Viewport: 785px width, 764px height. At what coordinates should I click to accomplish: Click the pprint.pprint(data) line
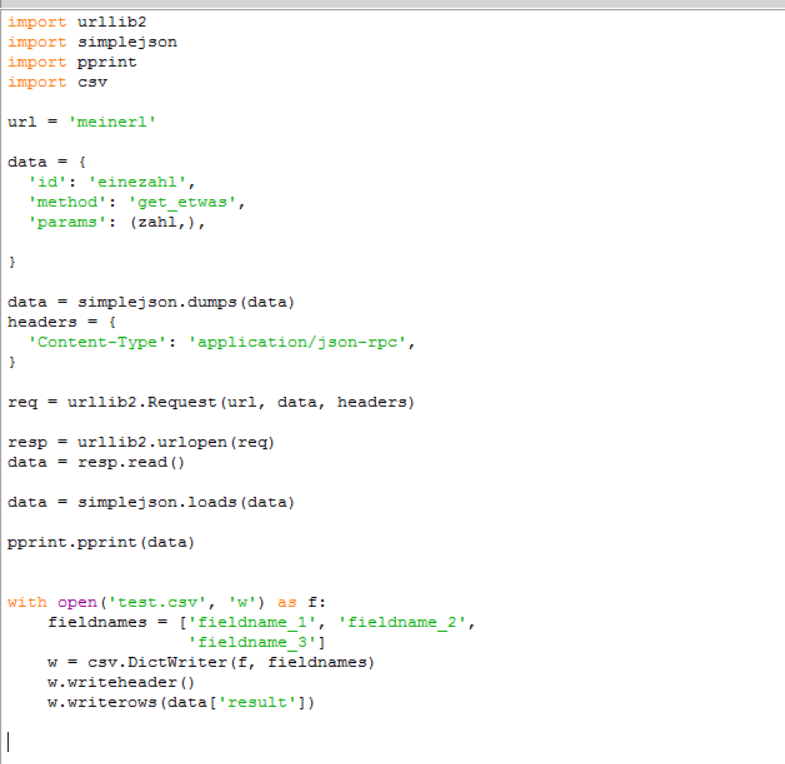[100, 542]
